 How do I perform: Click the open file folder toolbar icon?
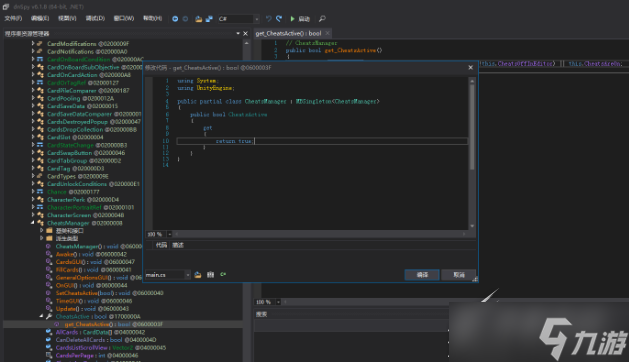click(x=199, y=19)
